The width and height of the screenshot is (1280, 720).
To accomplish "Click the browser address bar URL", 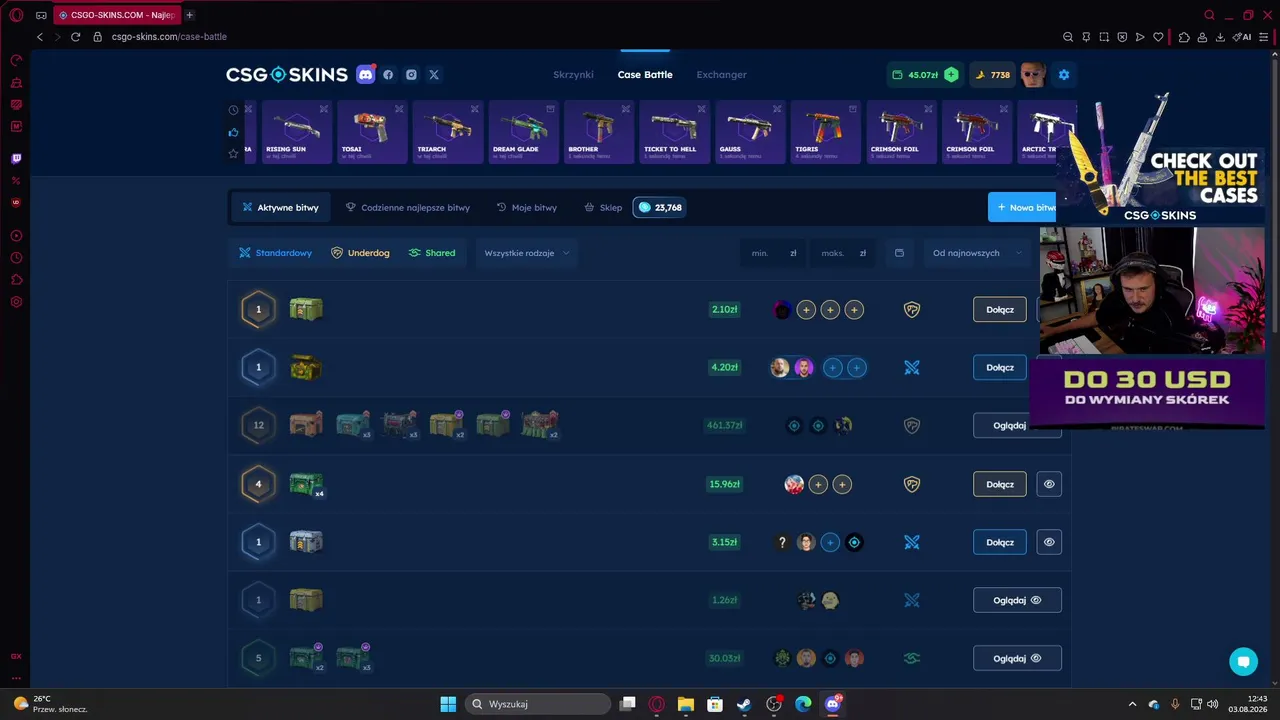I will pos(169,37).
